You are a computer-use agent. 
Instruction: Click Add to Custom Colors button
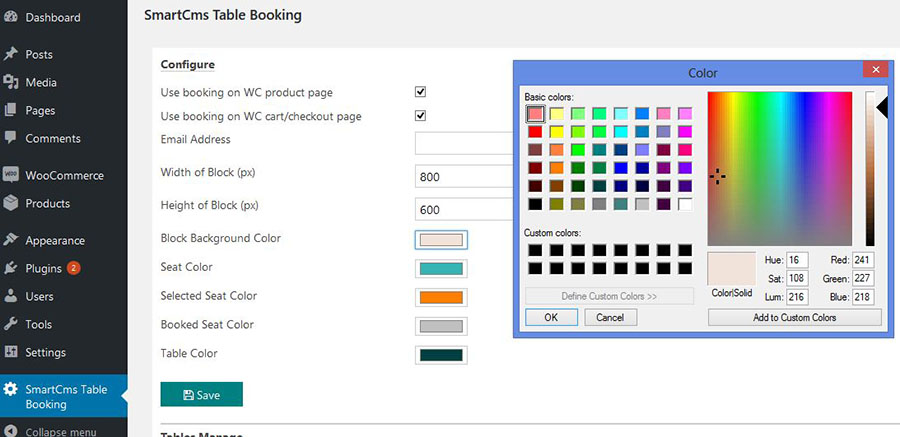pyautogui.click(x=794, y=317)
